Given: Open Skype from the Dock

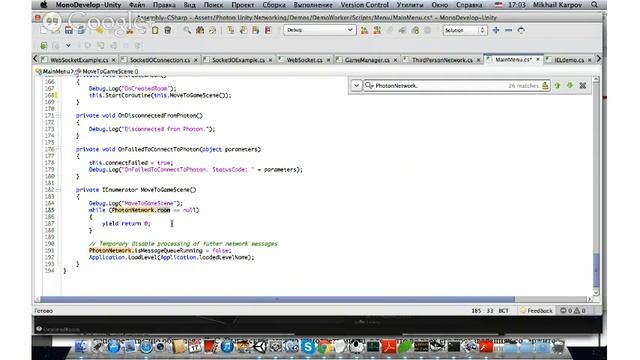Looking at the screenshot, I should 308,347.
